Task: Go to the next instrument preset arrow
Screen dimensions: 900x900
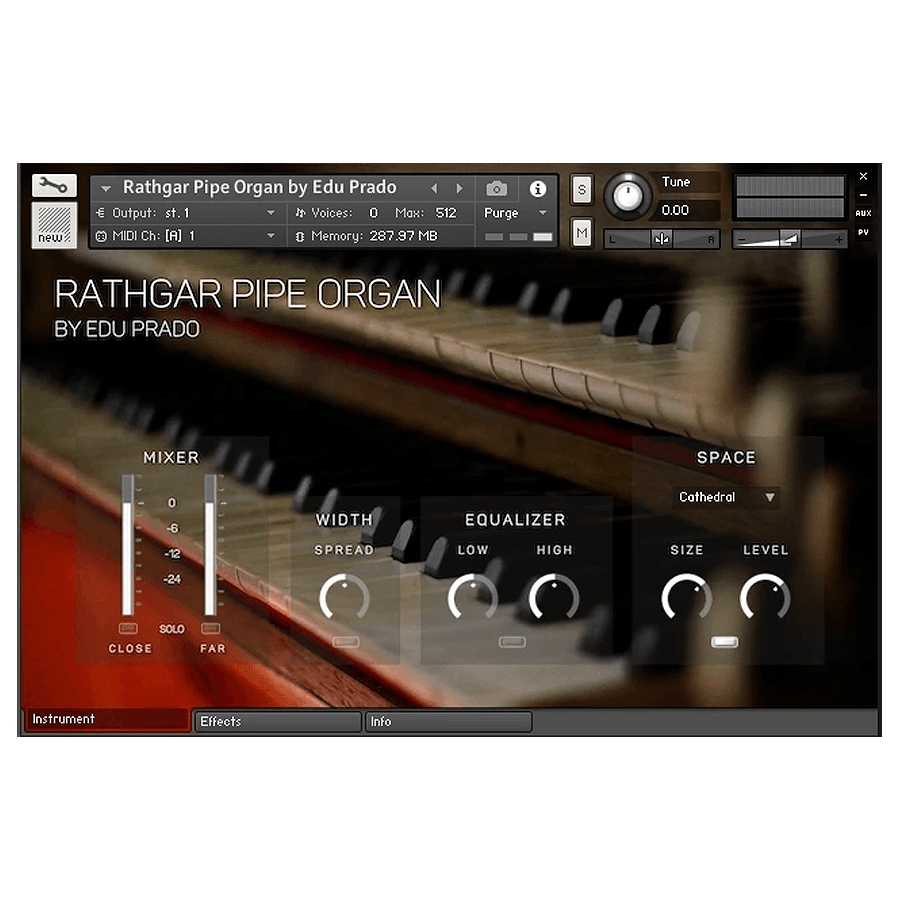Action: 459,188
